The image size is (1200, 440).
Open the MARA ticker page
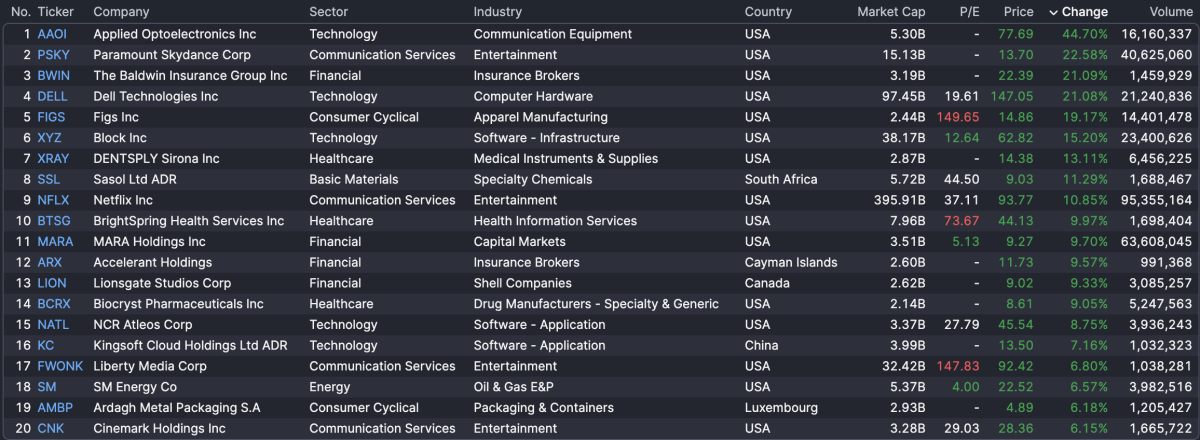(55, 242)
